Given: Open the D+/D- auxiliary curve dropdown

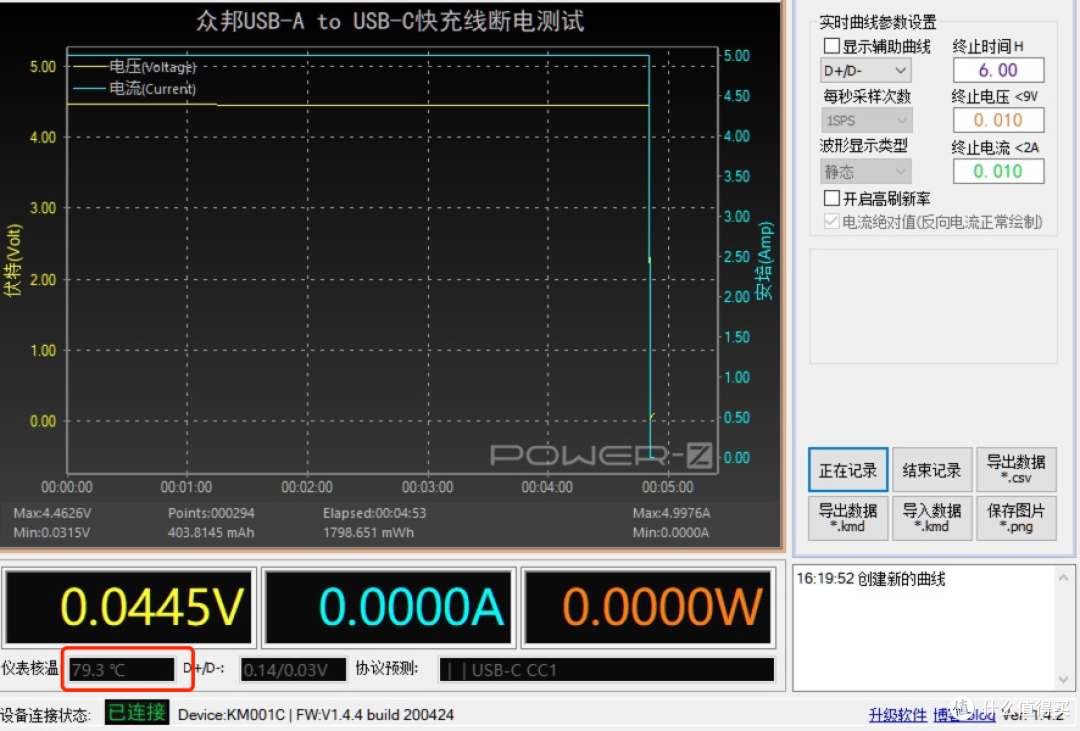Looking at the screenshot, I should 865,70.
